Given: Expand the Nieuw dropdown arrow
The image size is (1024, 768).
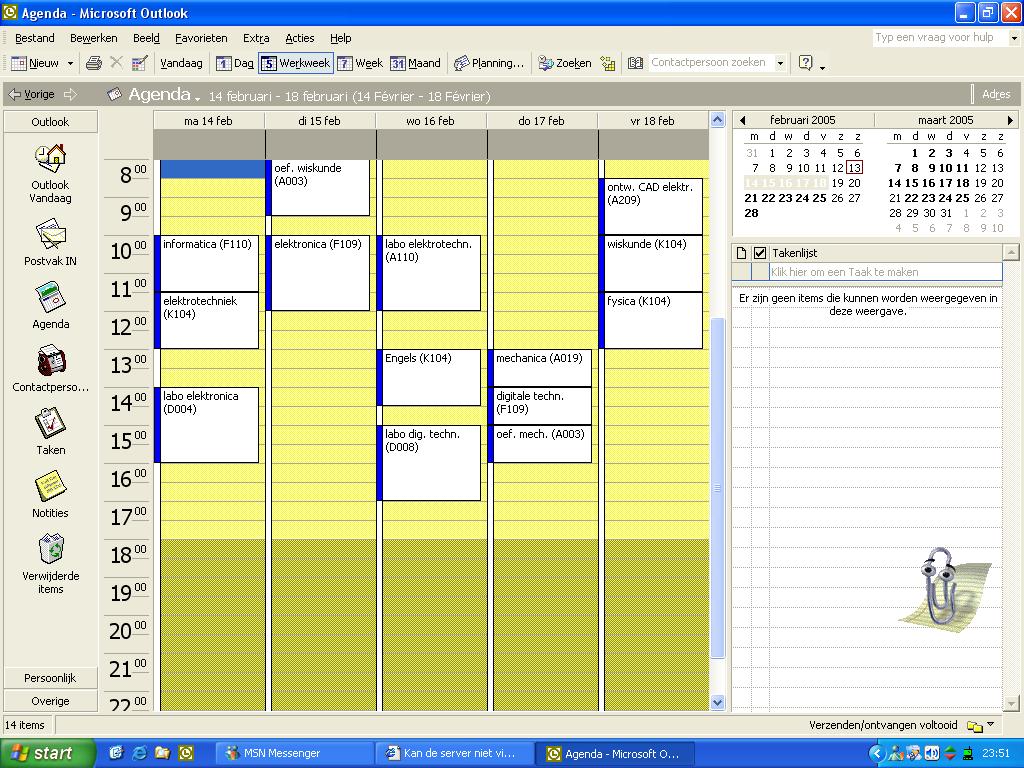Looking at the screenshot, I should point(70,63).
